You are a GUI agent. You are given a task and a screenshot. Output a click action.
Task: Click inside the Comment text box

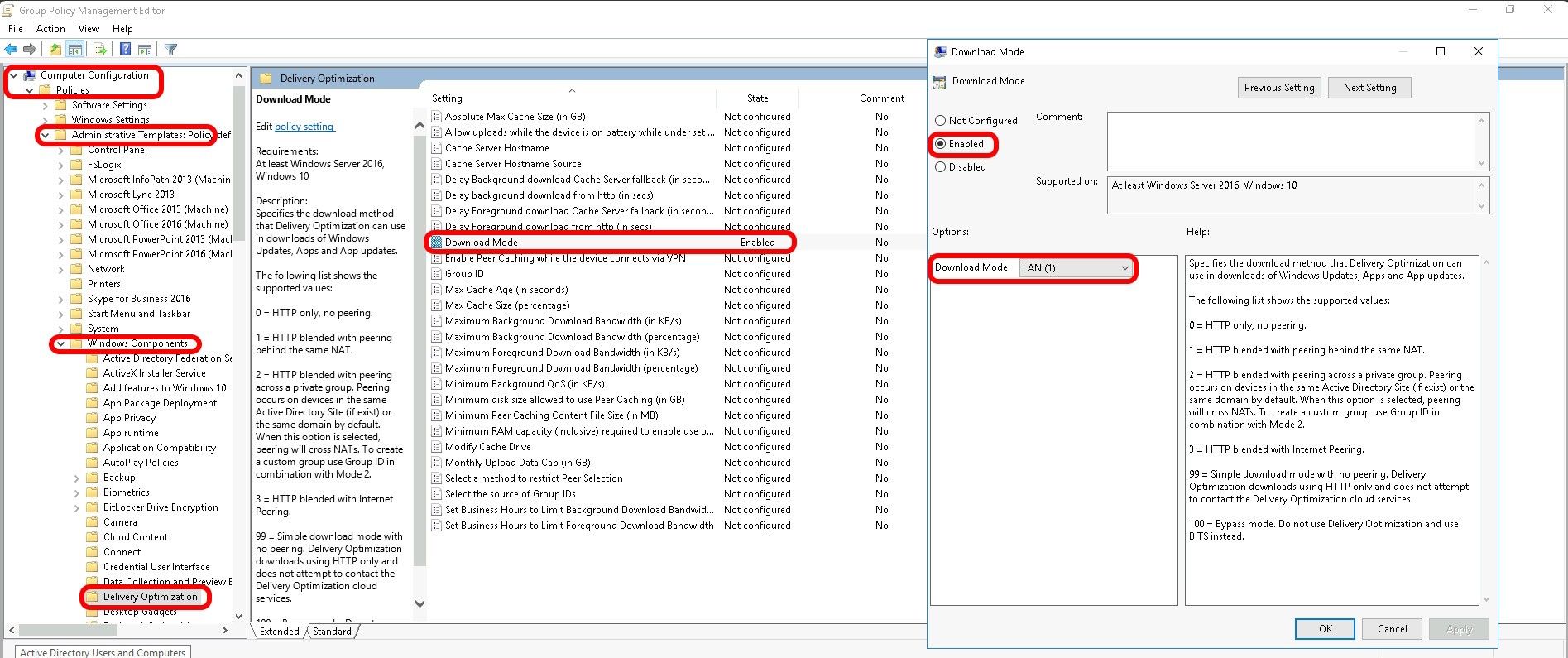pos(1291,141)
